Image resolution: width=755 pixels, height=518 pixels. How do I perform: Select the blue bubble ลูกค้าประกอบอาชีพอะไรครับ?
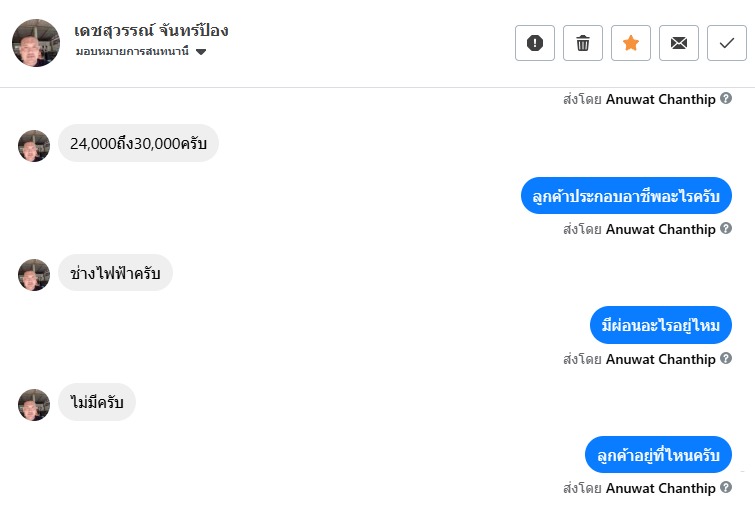coord(627,196)
